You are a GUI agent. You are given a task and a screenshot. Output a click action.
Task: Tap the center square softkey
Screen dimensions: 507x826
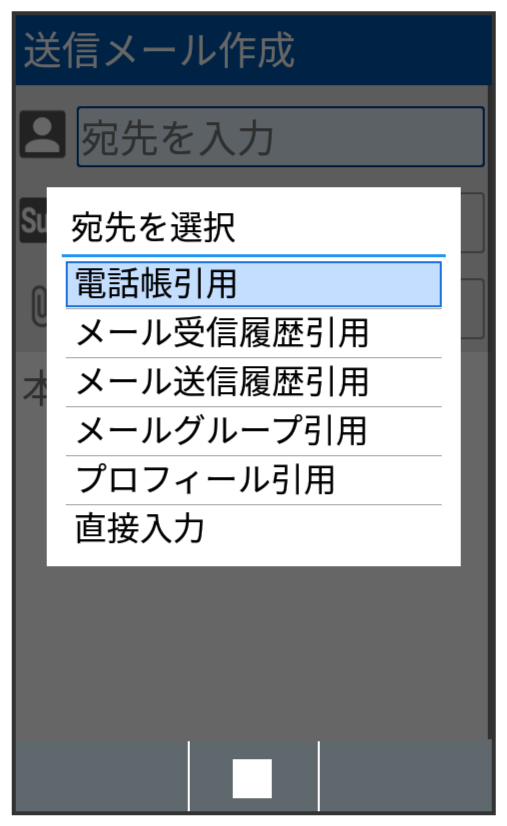[x=253, y=778]
